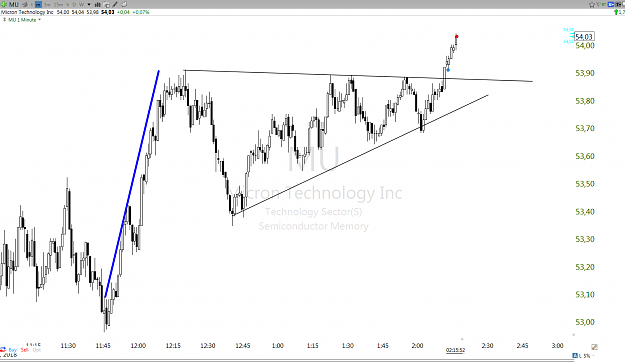Select the 1-minute timeframe button highlighted blue
This screenshot has height=363, width=625.
(x=38, y=4)
